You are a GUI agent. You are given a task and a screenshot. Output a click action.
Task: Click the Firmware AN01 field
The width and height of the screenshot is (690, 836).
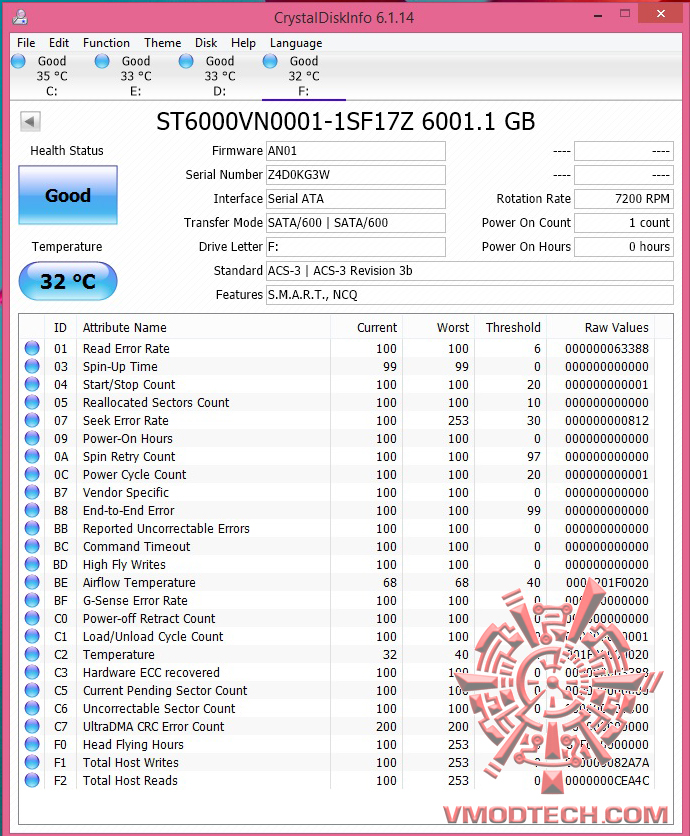tap(356, 151)
